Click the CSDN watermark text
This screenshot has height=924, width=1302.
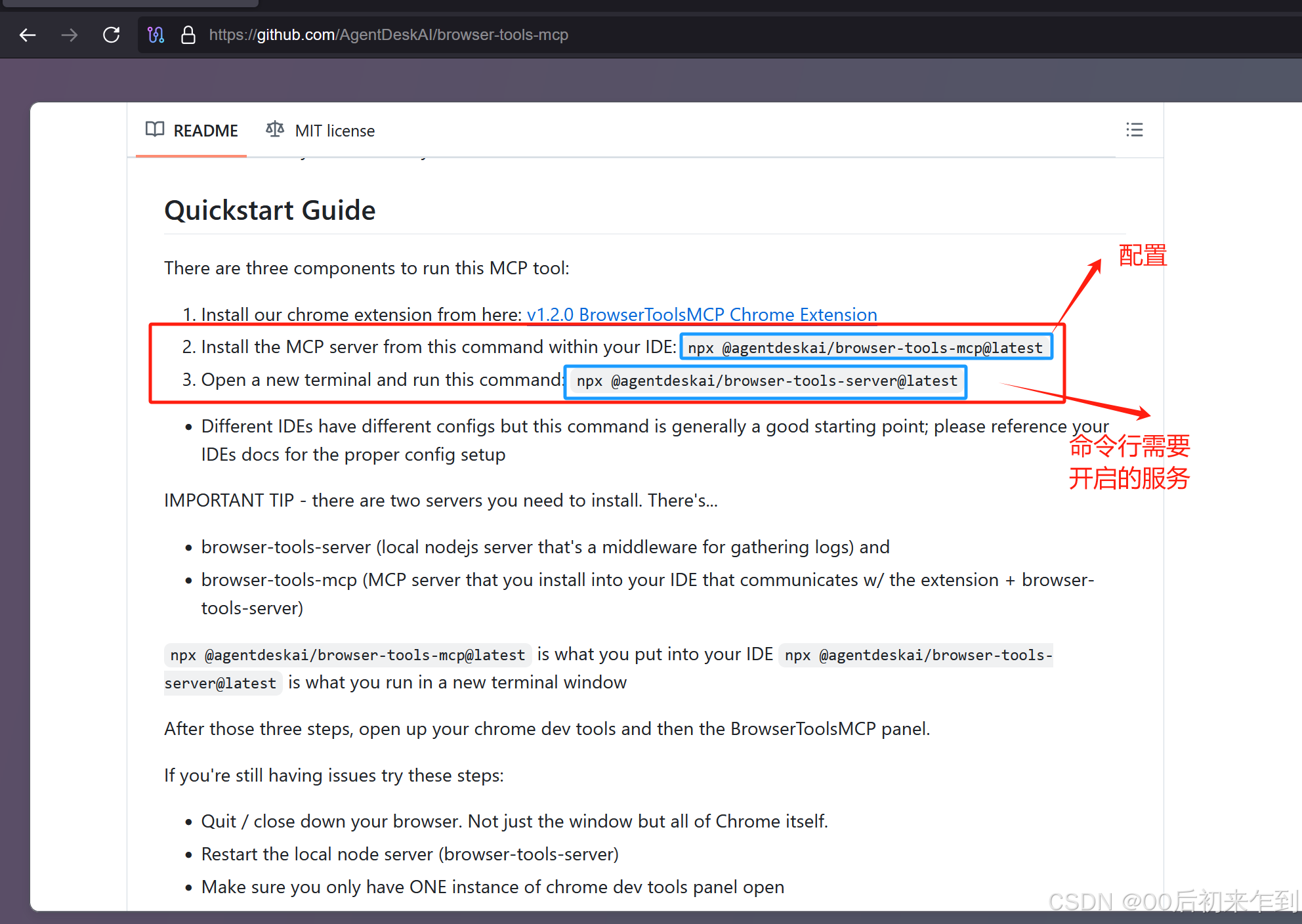(x=1173, y=902)
